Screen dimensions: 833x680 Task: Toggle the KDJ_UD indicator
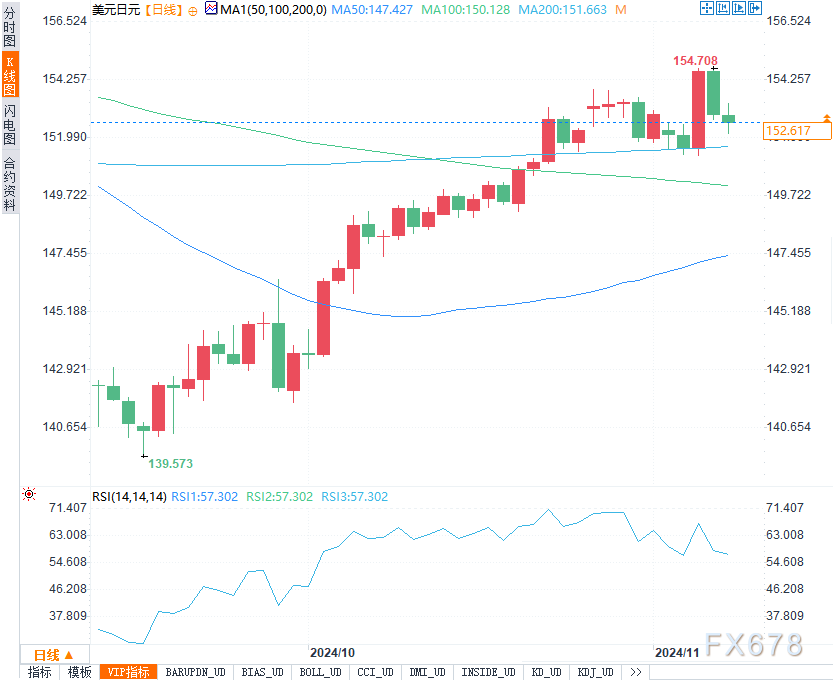[x=596, y=672]
